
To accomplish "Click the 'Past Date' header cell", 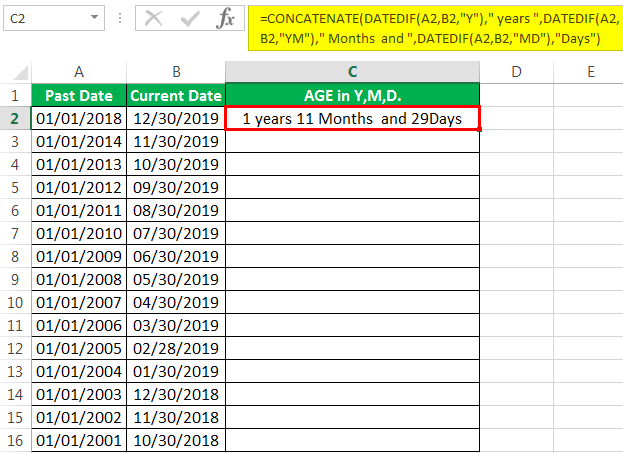I will pyautogui.click(x=79, y=95).
